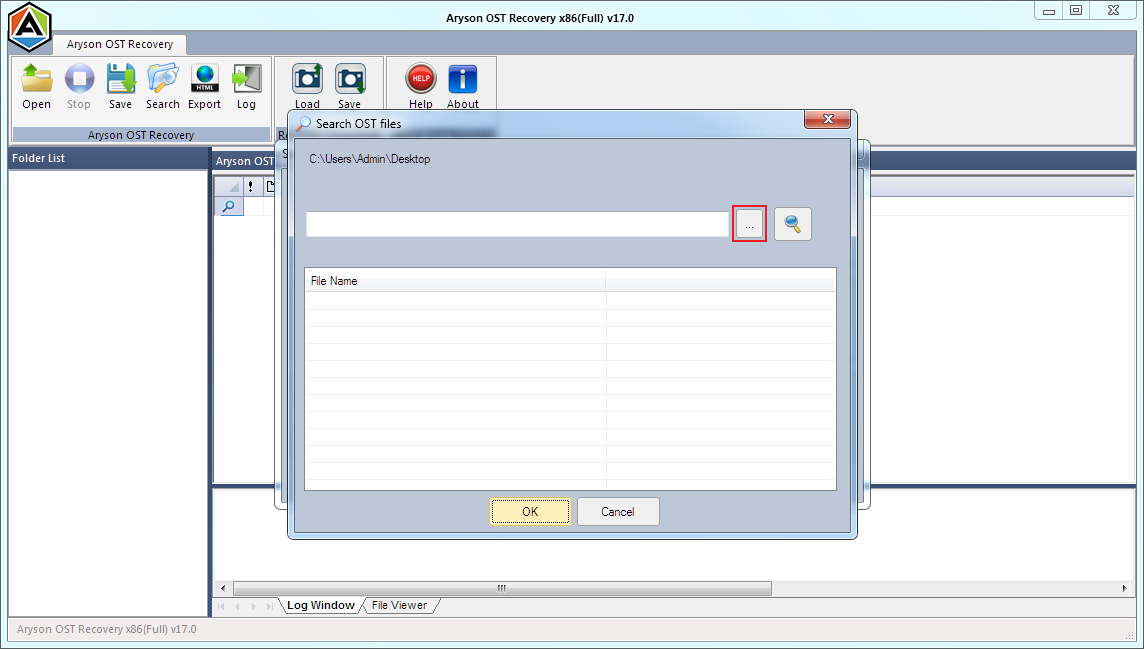Maximize the main application window

click(1075, 10)
